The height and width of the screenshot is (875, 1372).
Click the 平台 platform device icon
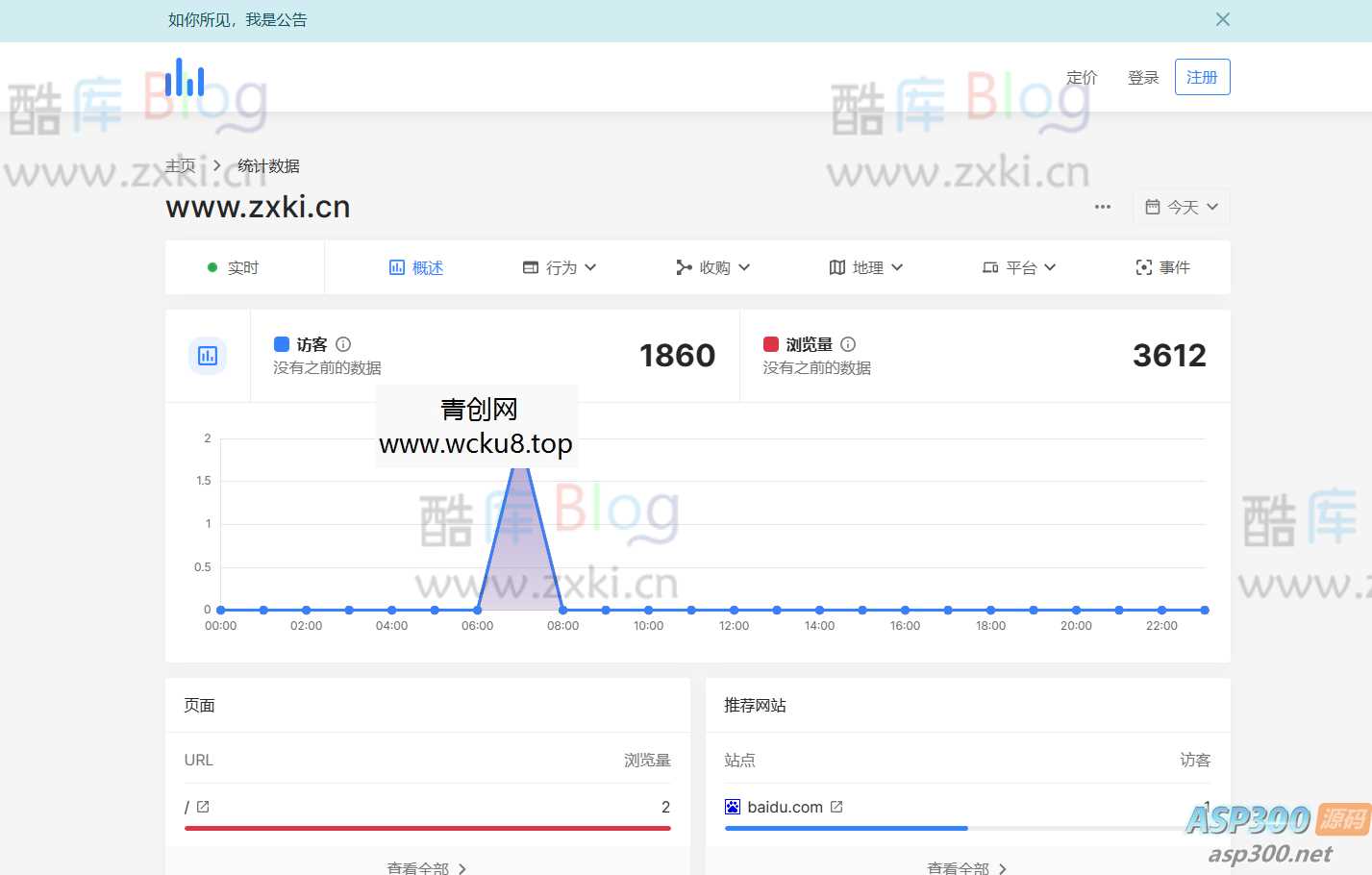pyautogui.click(x=989, y=267)
